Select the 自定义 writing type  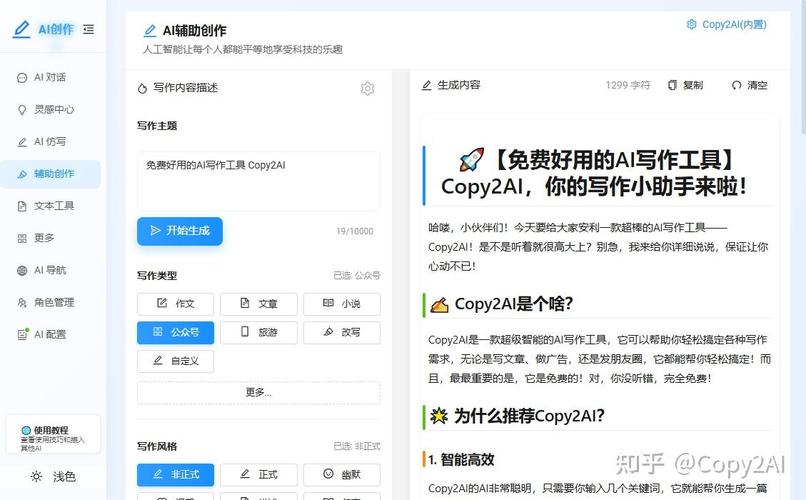175,361
